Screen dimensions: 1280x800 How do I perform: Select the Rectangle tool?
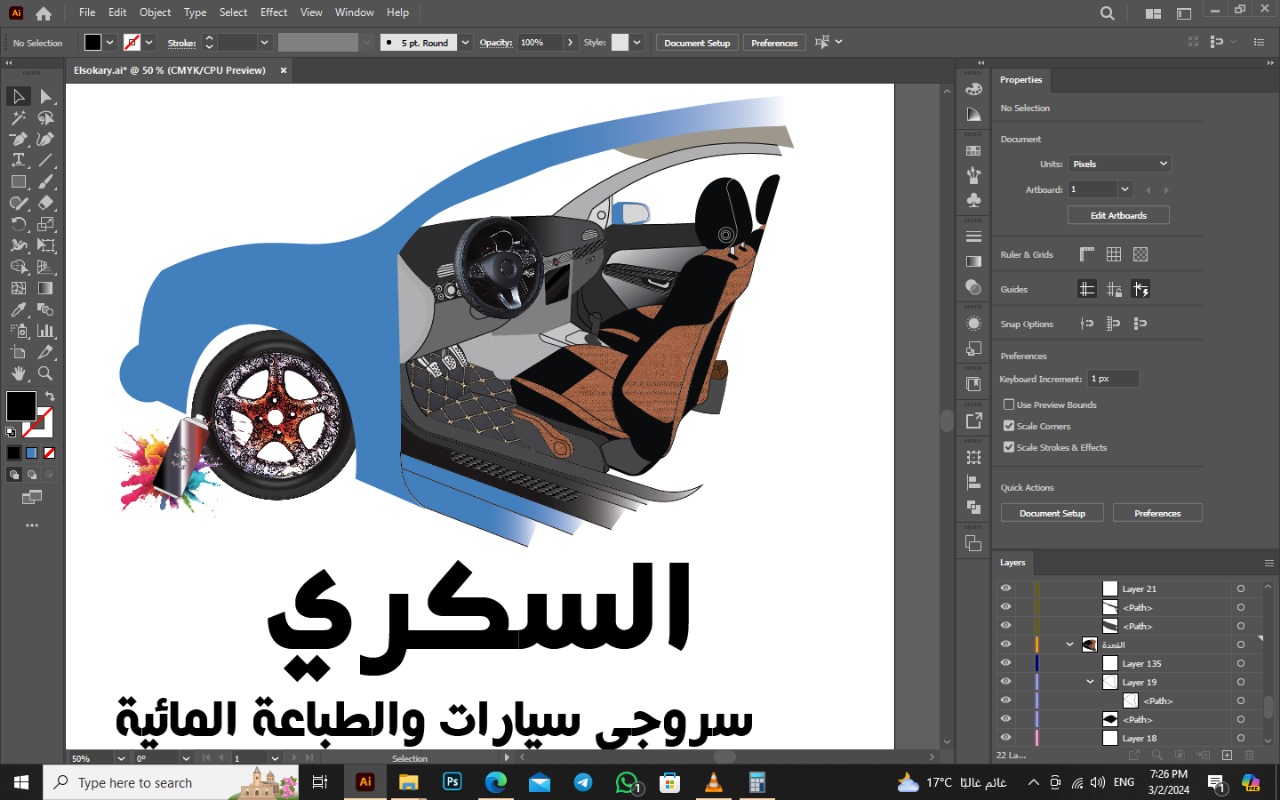point(18,182)
